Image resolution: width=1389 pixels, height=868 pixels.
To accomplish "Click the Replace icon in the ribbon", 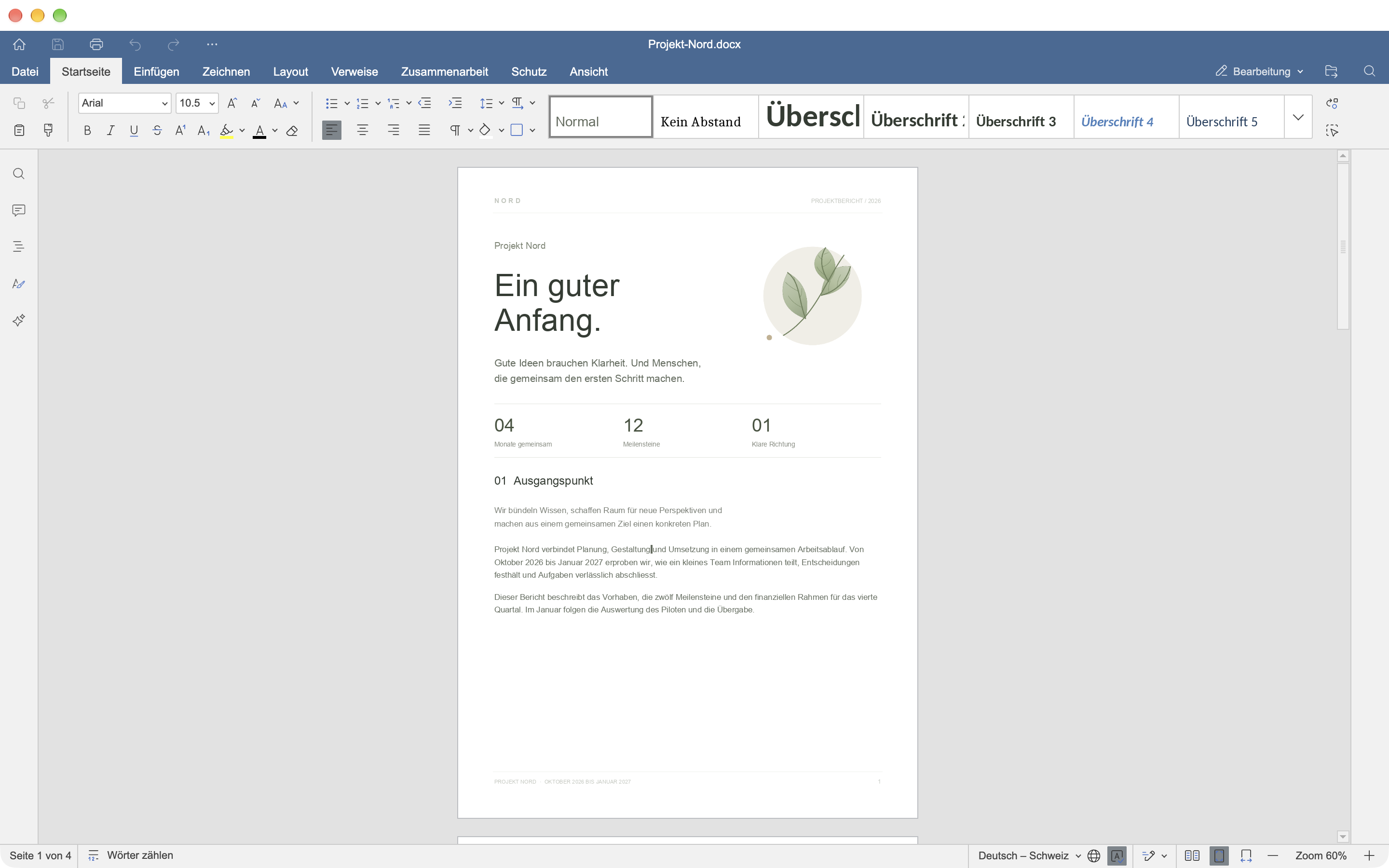I will coord(1332,103).
